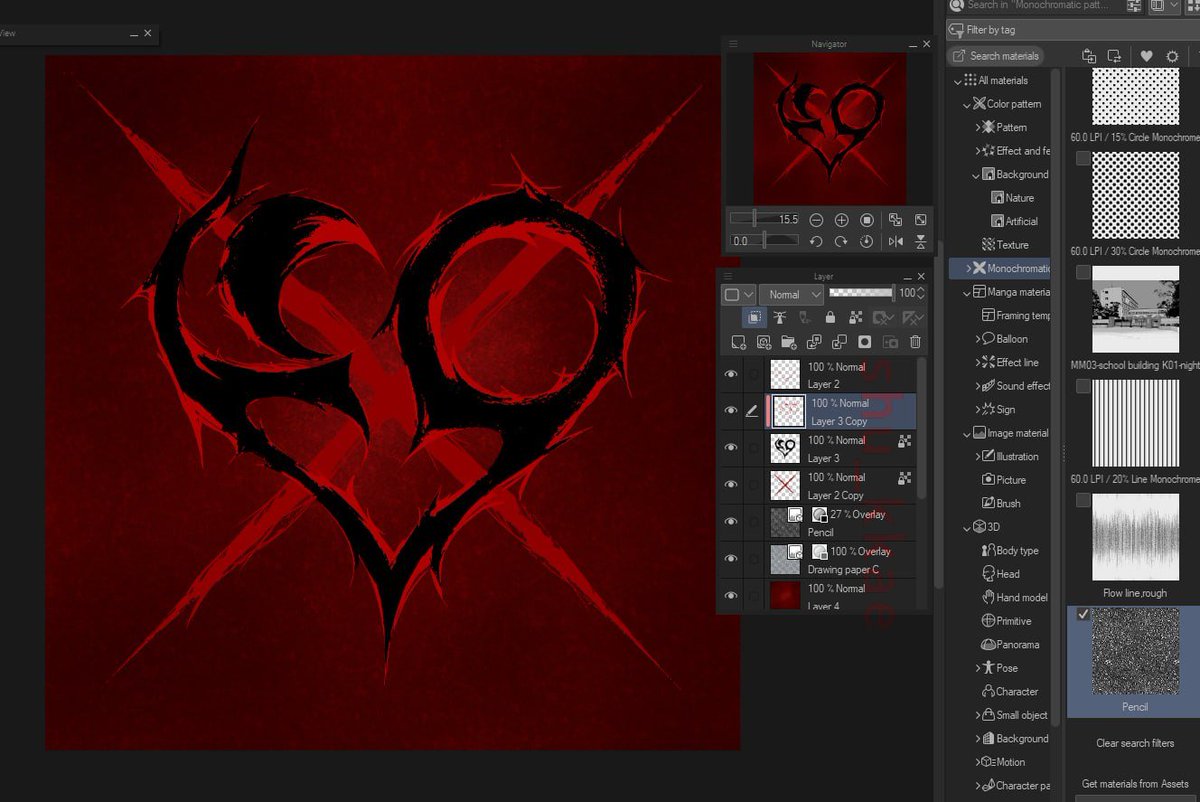The height and width of the screenshot is (802, 1200).
Task: Zoom out using the Navigator minus icon
Action: pos(816,219)
